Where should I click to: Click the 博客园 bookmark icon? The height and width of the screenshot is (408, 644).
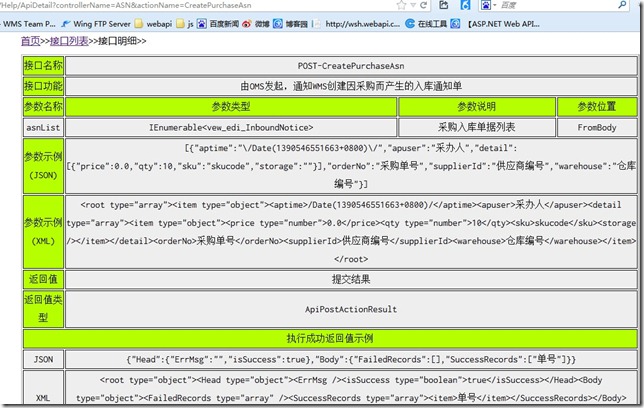click(278, 24)
